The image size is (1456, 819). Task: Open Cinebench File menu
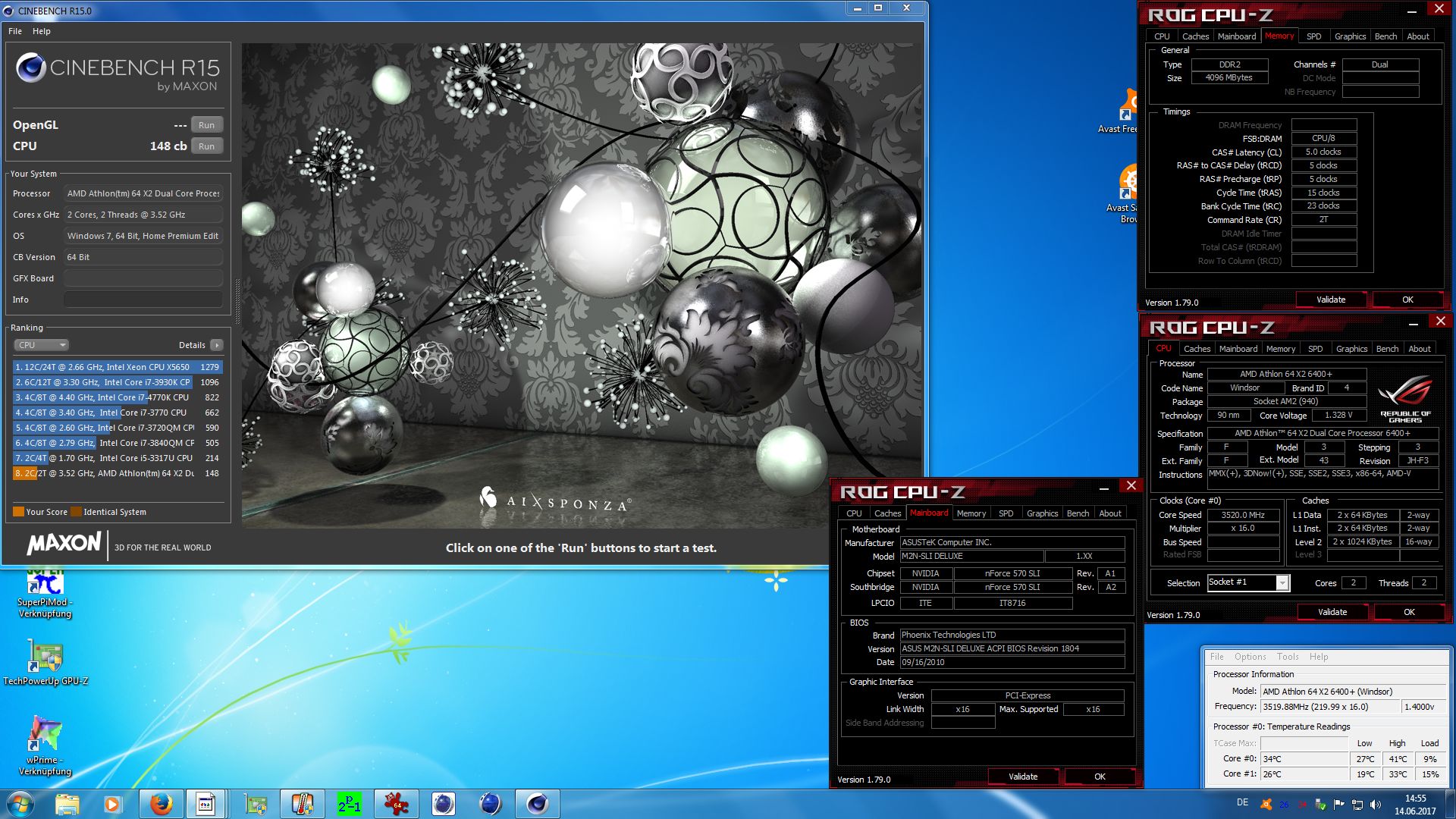coord(15,31)
